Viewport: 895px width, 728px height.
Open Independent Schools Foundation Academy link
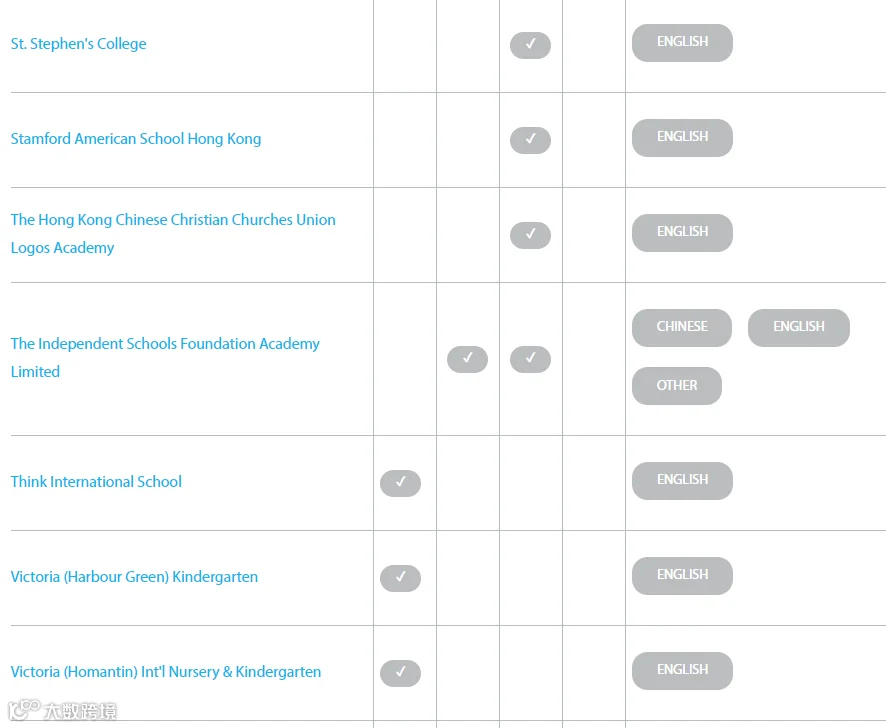pos(165,357)
